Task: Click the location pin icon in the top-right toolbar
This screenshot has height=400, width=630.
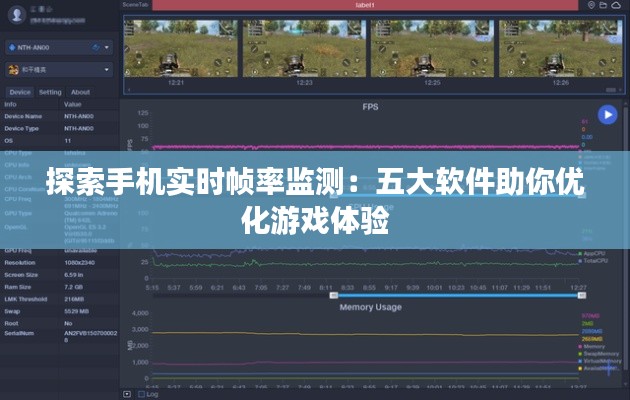Action: click(x=591, y=5)
